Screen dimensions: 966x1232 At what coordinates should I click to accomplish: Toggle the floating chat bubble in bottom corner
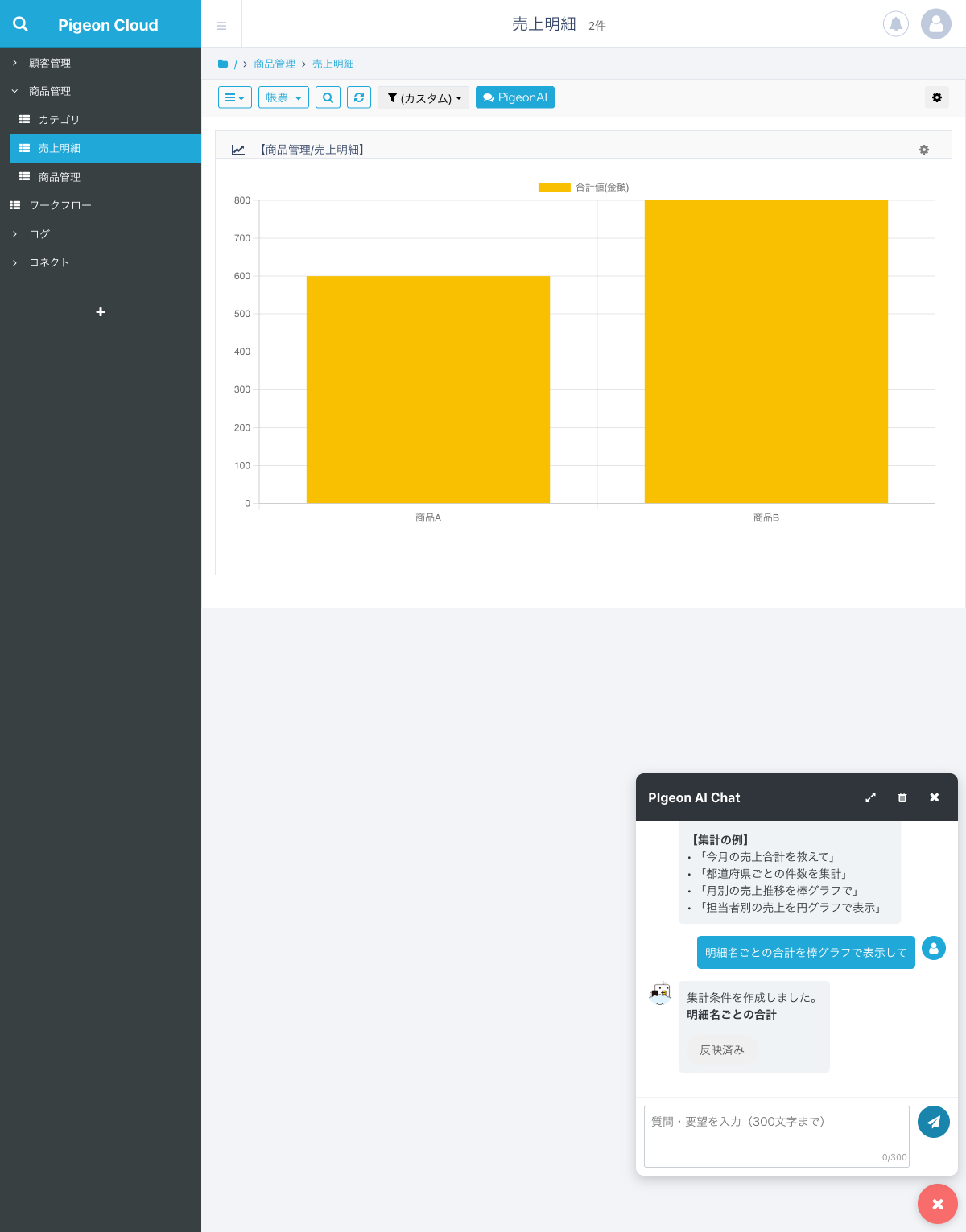coord(937,1204)
